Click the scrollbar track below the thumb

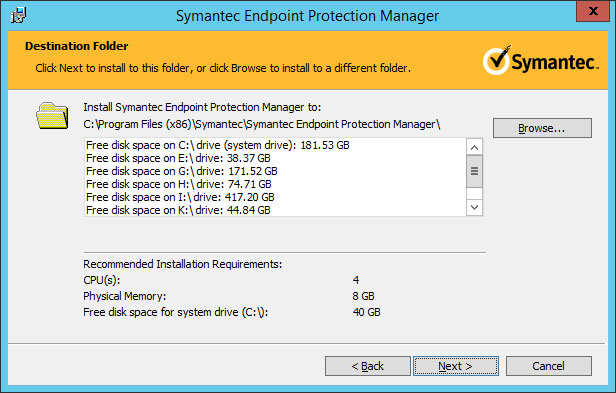point(474,193)
